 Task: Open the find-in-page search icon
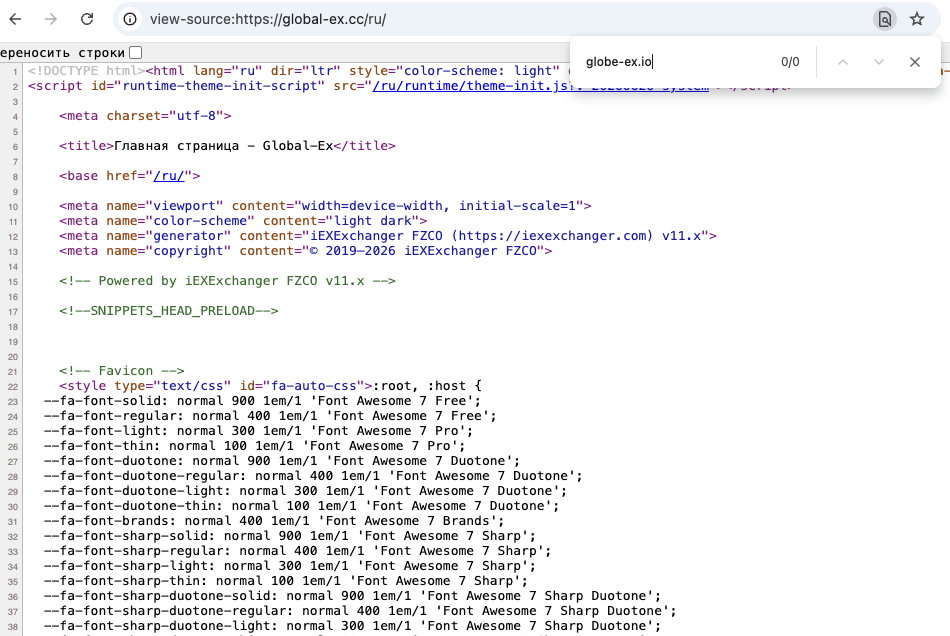(x=885, y=19)
